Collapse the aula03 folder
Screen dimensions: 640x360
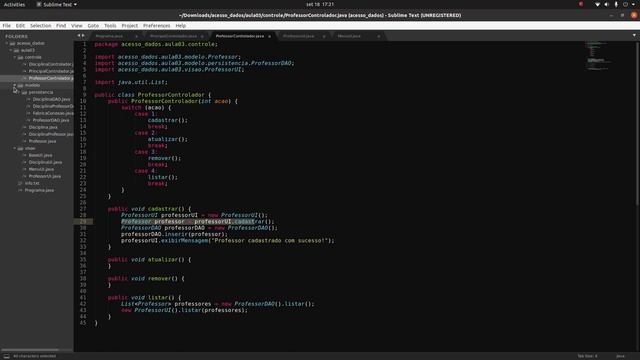[x=11, y=50]
